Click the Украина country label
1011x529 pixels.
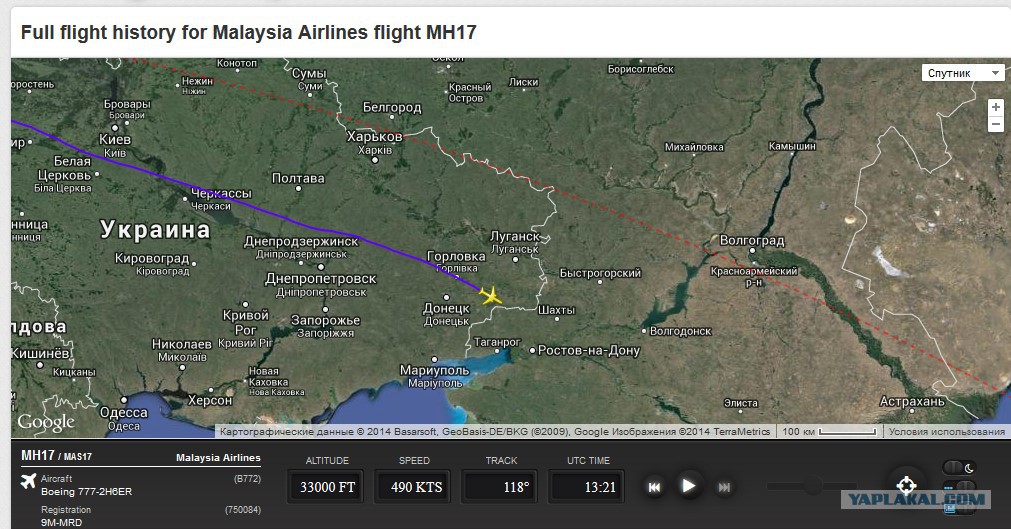155,230
